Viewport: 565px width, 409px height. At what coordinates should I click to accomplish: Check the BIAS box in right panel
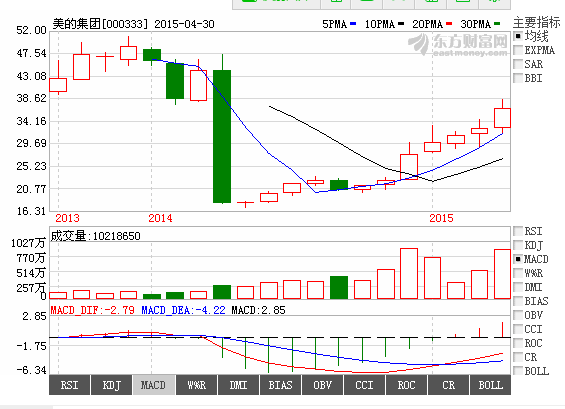point(518,301)
